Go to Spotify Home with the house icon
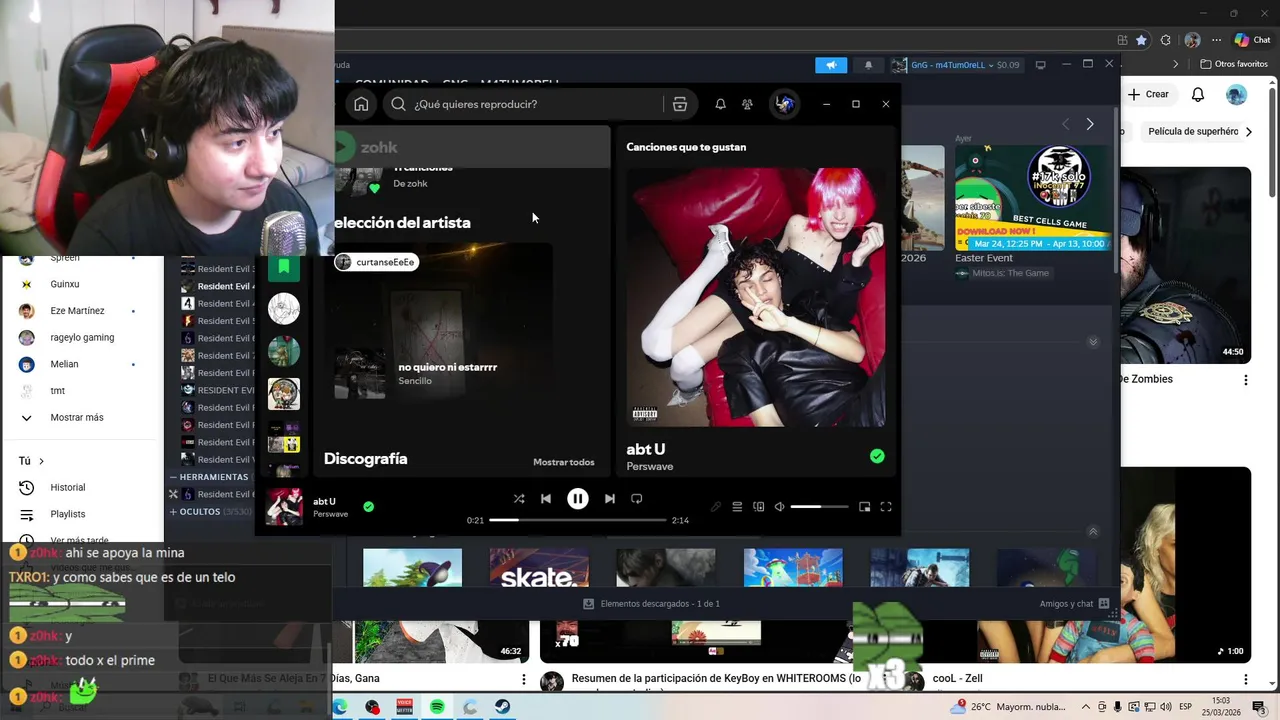This screenshot has height=720, width=1280. click(361, 104)
